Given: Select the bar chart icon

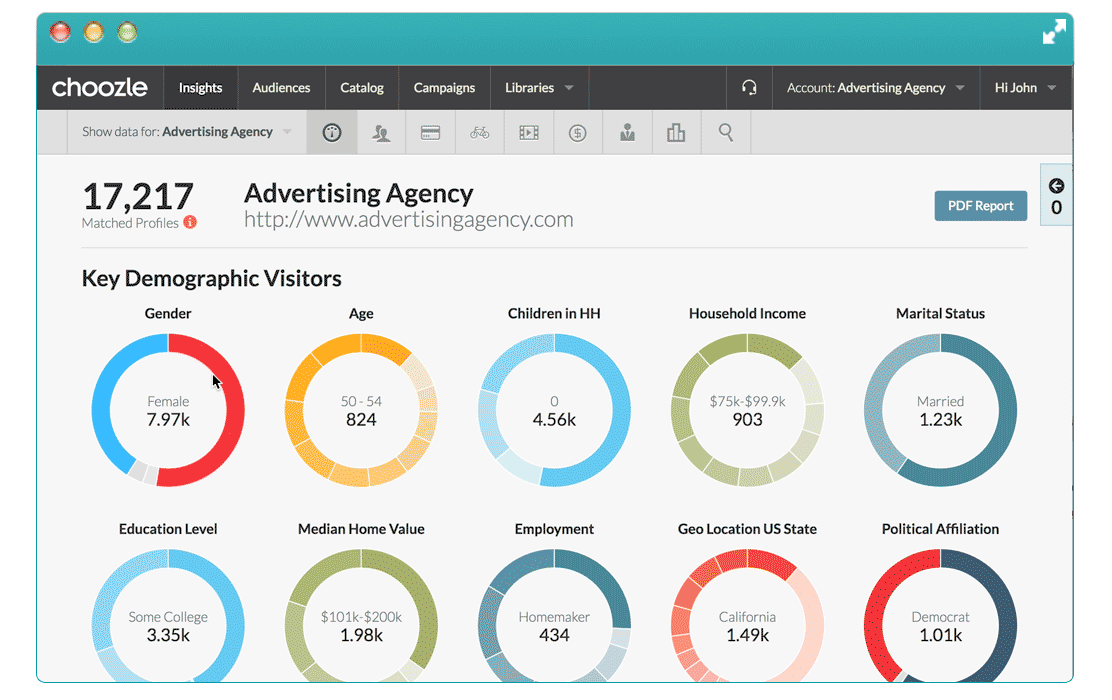Looking at the screenshot, I should coord(677,133).
